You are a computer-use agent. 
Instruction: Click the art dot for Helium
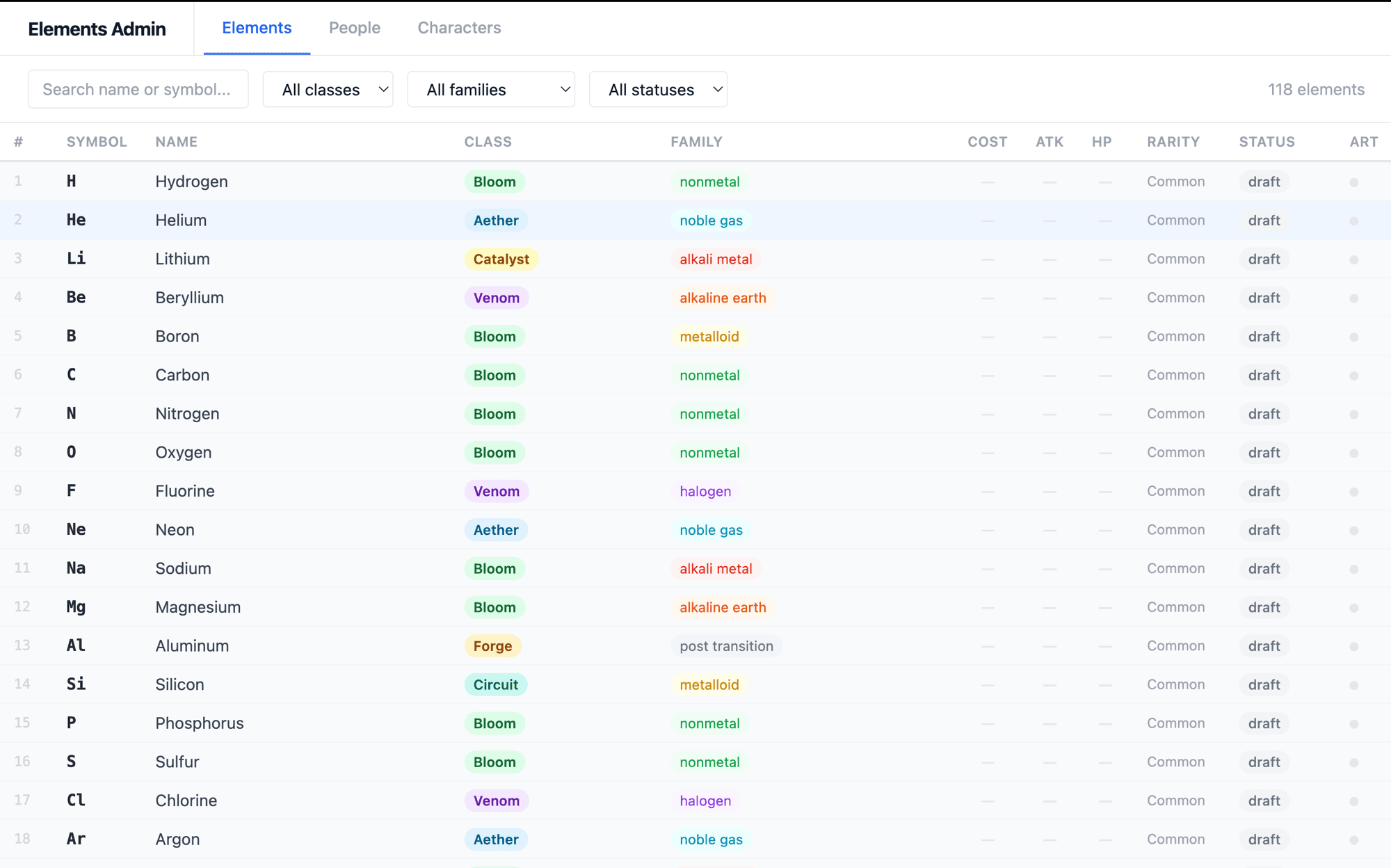[x=1354, y=221]
